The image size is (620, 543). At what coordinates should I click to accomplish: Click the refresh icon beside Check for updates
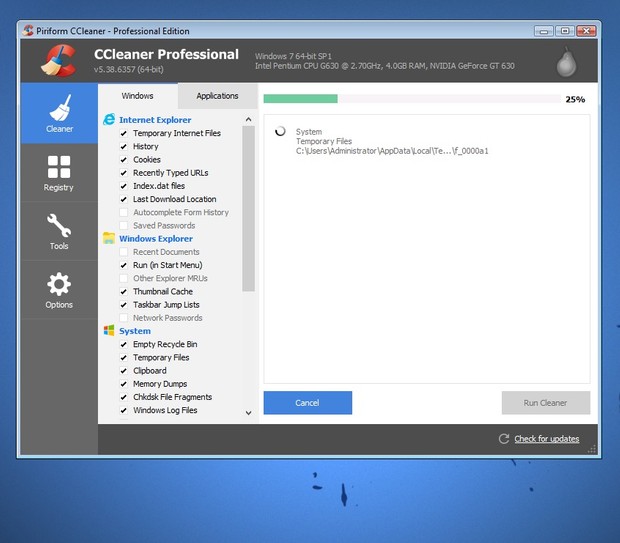click(504, 439)
